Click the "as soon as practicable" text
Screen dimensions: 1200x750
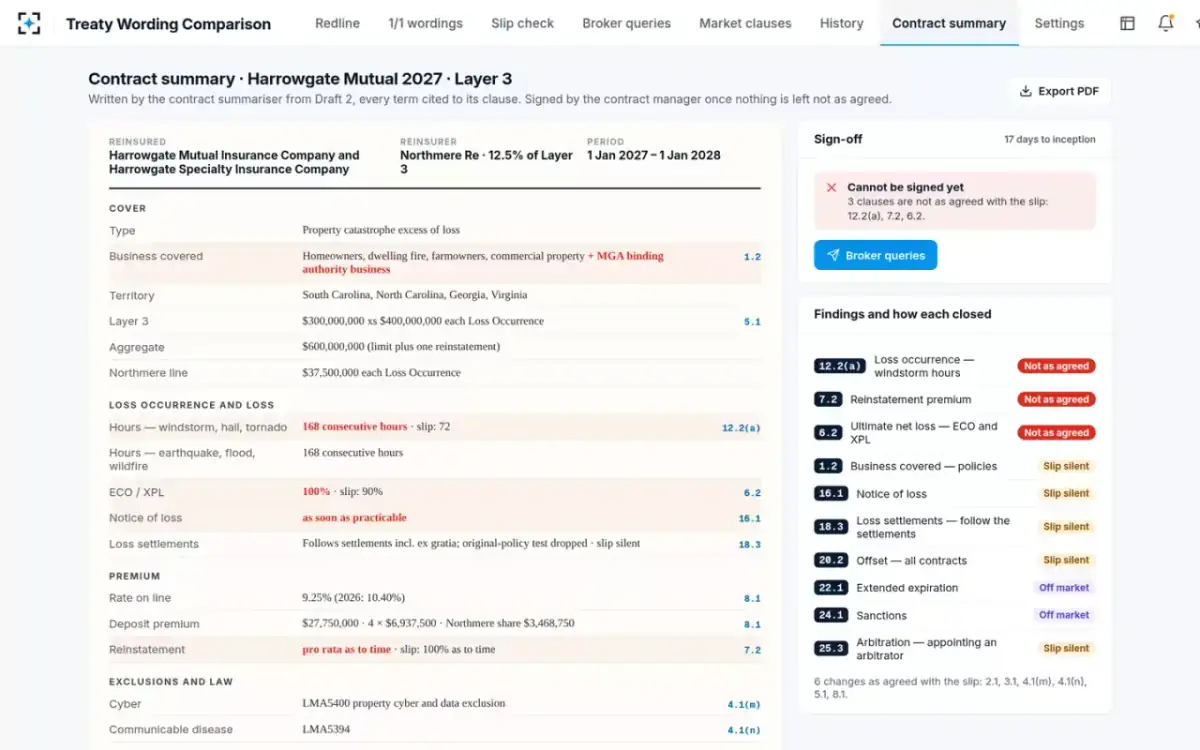tap(354, 518)
